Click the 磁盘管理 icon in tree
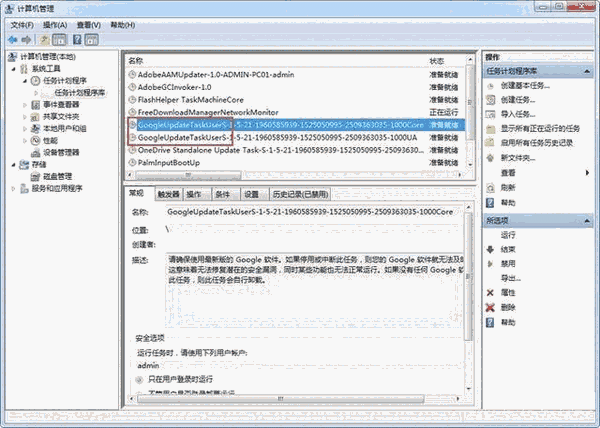 coord(35,176)
